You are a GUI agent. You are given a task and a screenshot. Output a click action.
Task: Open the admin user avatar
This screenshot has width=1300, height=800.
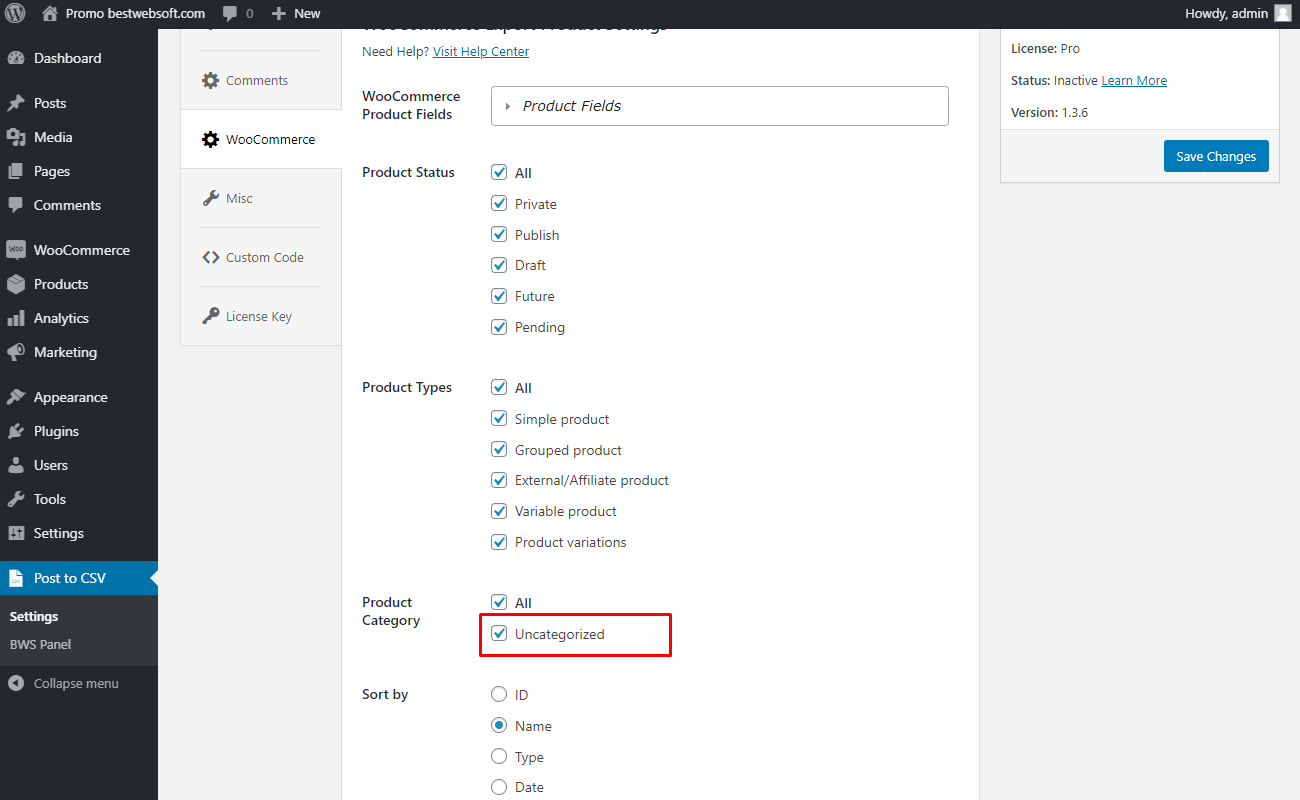[1283, 14]
